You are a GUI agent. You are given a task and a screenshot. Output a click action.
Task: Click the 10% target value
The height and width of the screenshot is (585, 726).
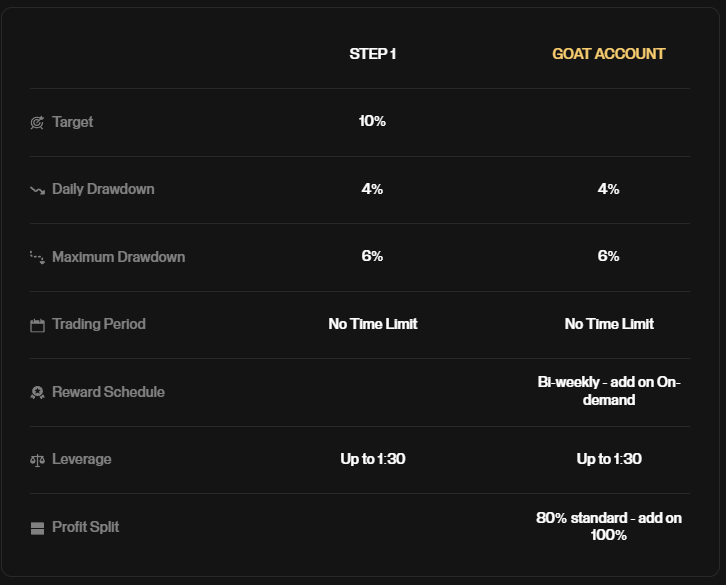[x=372, y=121]
